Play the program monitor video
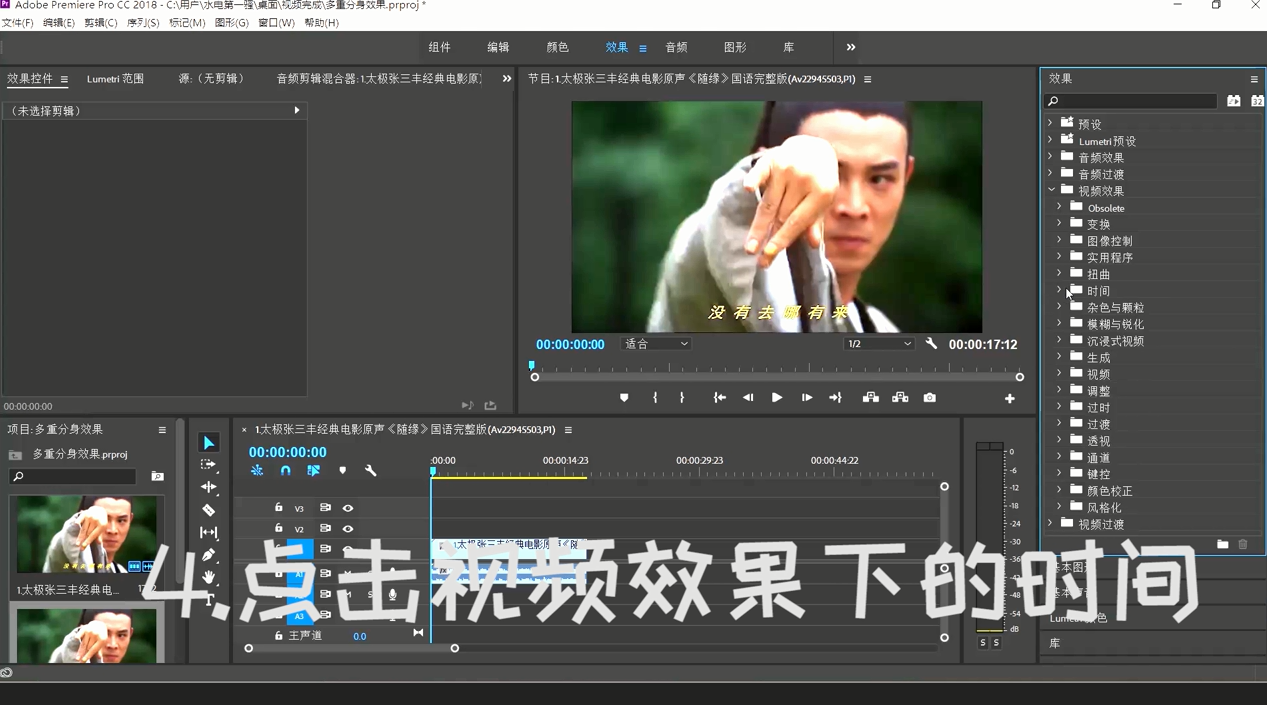1267x705 pixels. pos(777,398)
